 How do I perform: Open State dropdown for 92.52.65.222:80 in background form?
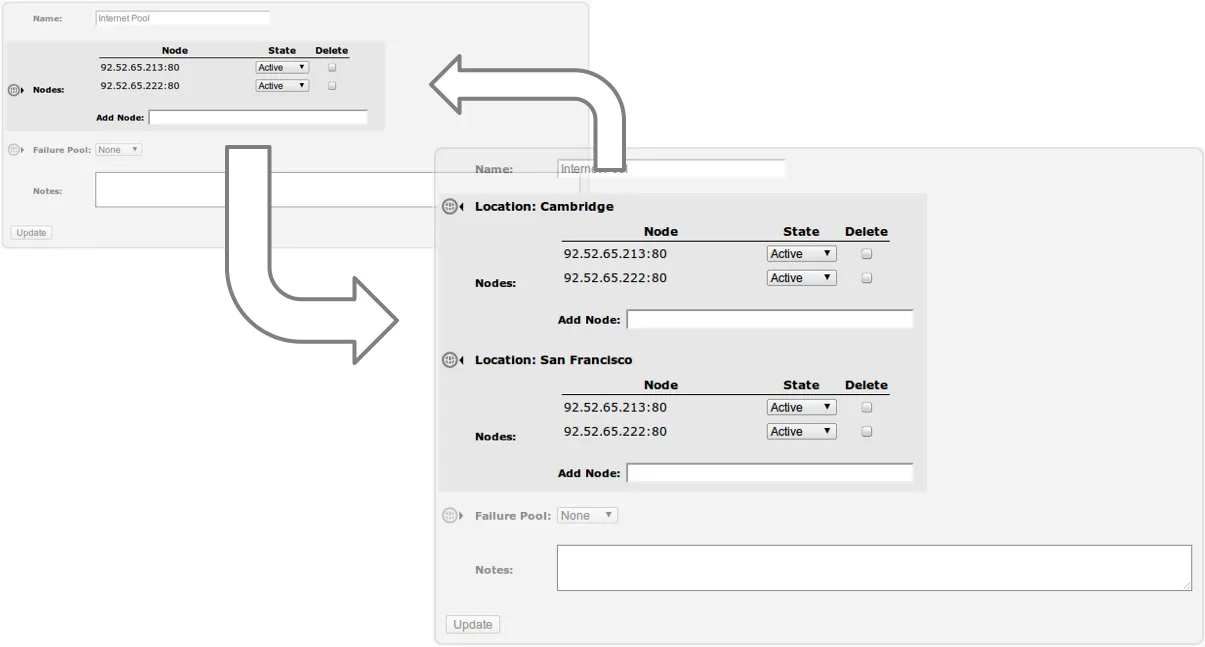[x=282, y=86]
